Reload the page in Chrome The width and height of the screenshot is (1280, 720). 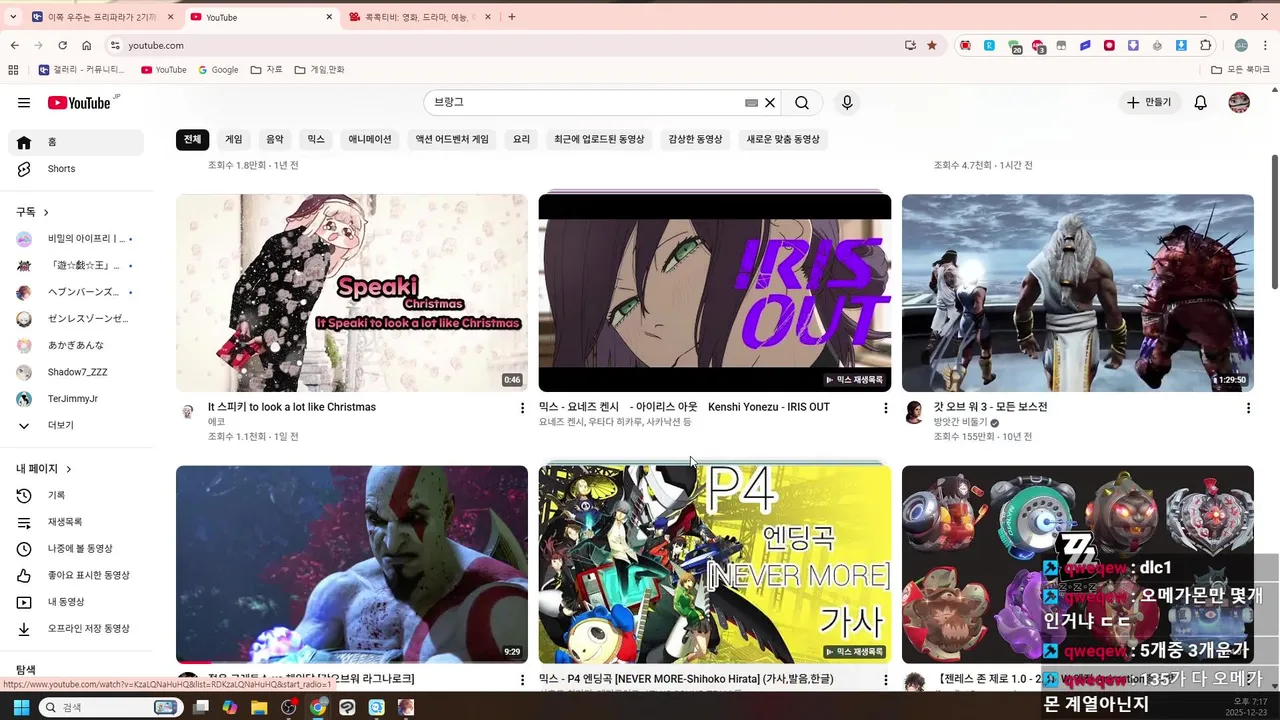point(62,45)
